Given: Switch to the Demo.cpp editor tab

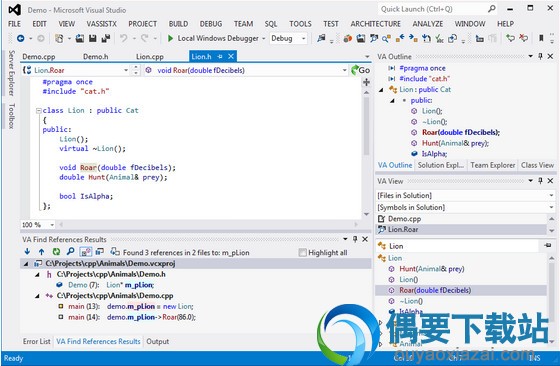Looking at the screenshot, I should [x=39, y=56].
